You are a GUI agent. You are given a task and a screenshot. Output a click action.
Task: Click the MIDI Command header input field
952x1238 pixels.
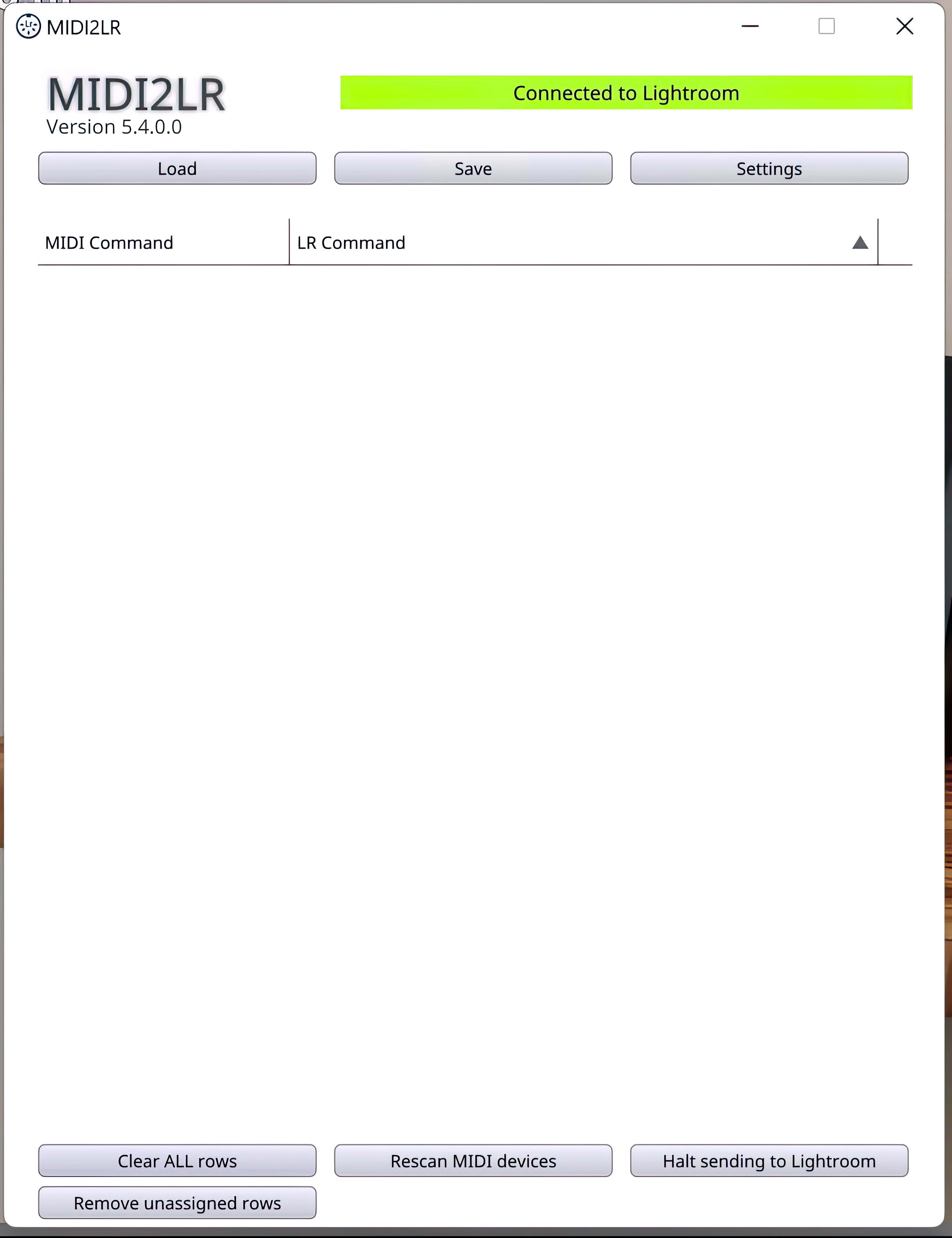tap(163, 242)
